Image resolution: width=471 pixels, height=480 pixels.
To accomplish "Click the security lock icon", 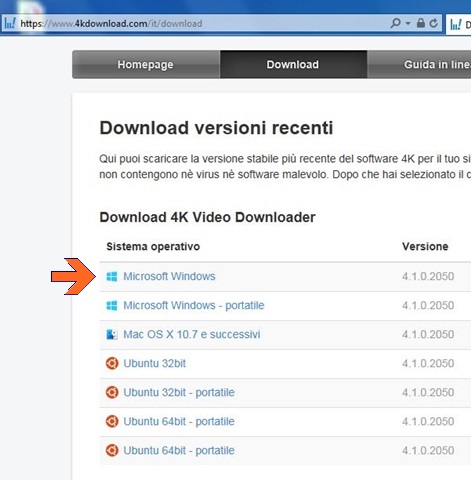I will tap(421, 23).
